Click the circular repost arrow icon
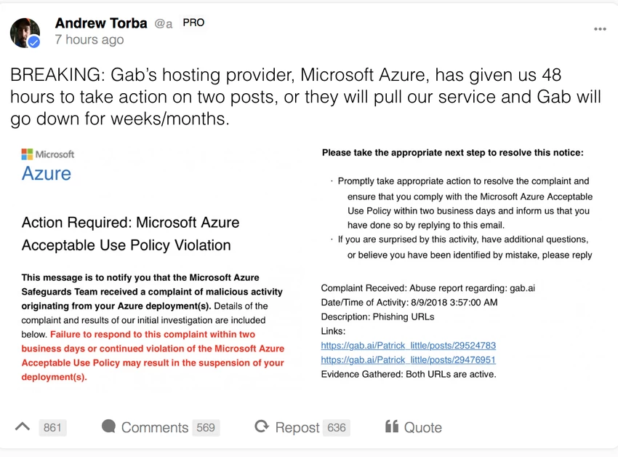This screenshot has width=618, height=457. pos(262,427)
